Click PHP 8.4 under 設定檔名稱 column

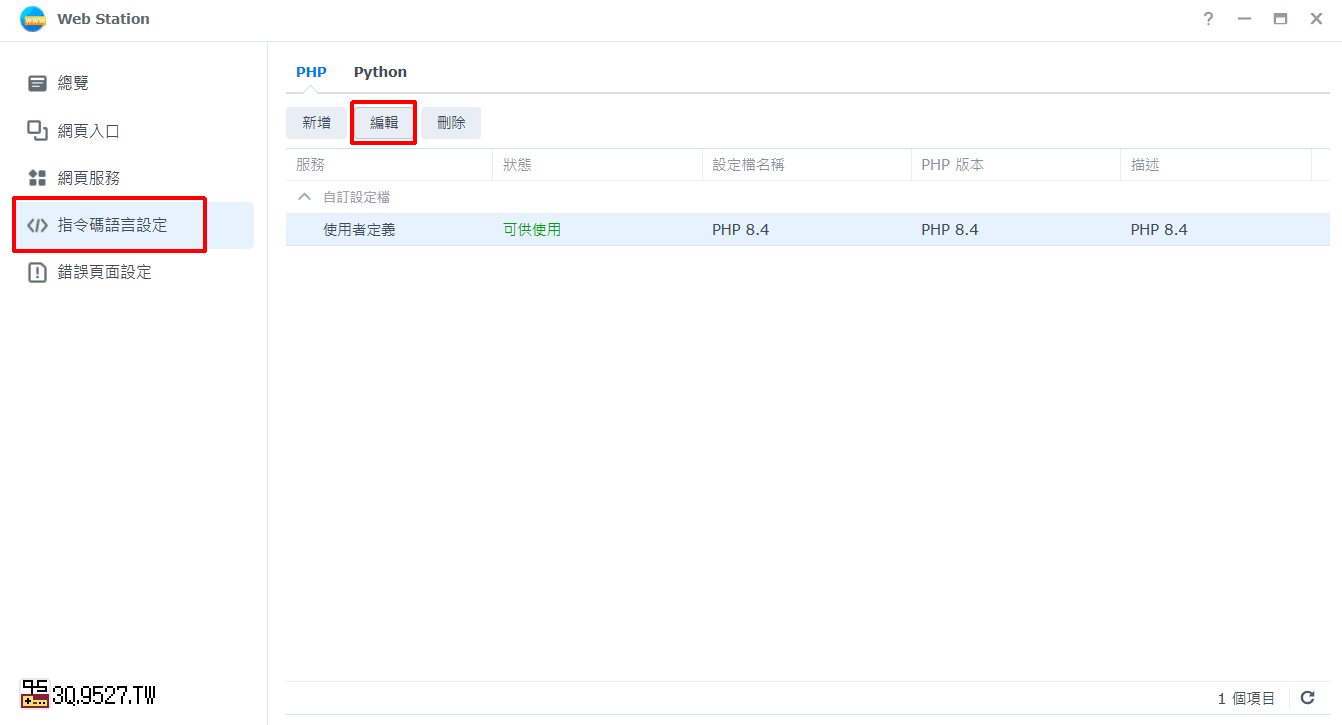(741, 230)
